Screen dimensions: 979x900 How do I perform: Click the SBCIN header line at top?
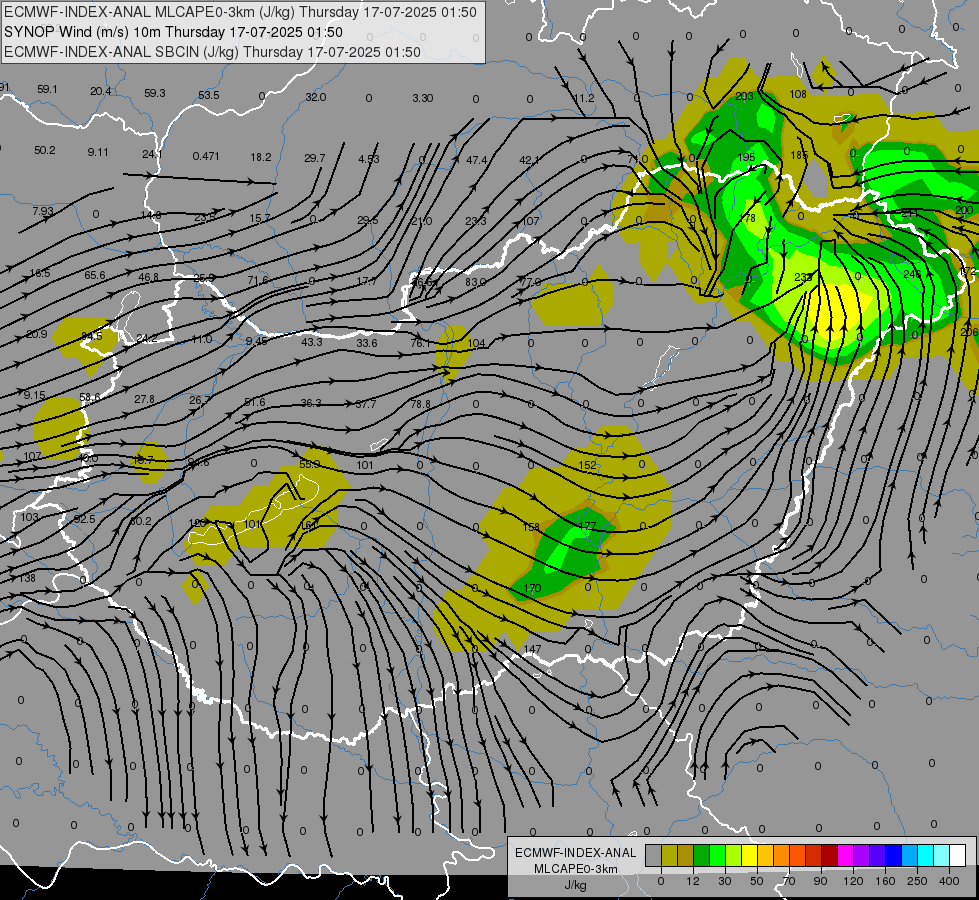(x=212, y=52)
